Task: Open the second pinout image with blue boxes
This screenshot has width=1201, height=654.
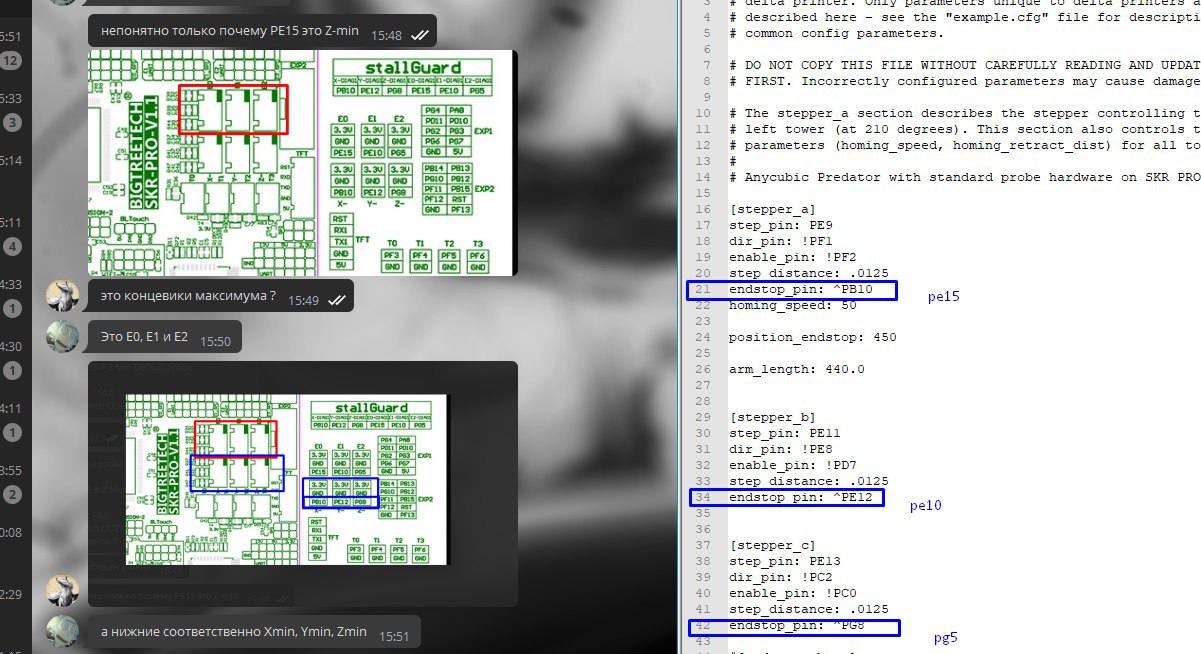Action: coord(303,484)
